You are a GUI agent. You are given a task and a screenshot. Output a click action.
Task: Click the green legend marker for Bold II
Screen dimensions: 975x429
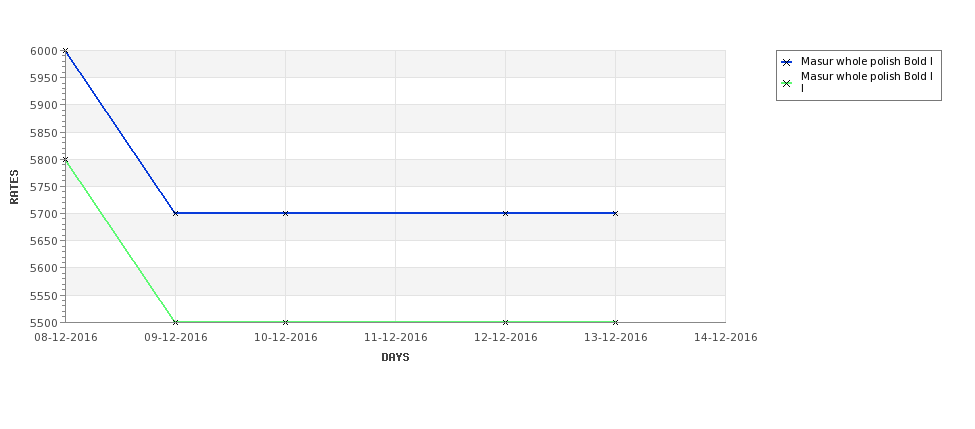point(787,83)
